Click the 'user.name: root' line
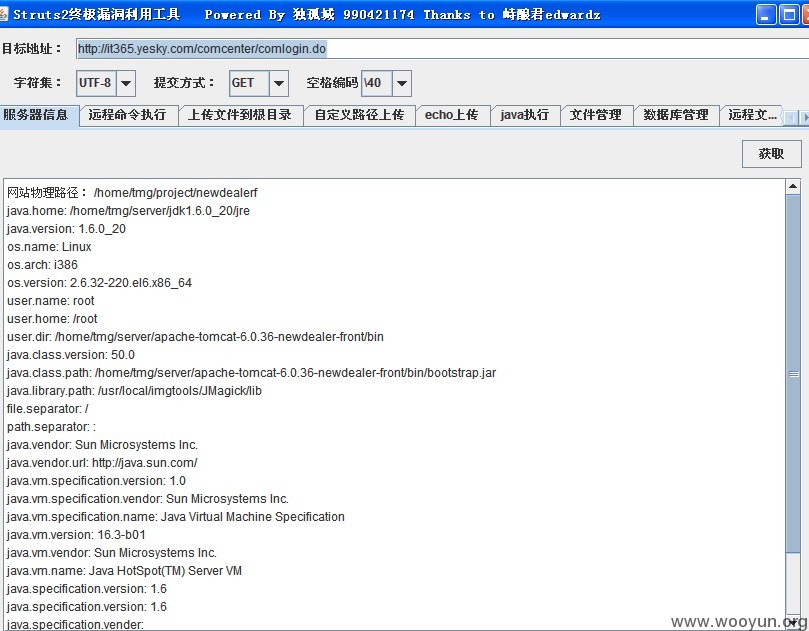 tap(51, 301)
